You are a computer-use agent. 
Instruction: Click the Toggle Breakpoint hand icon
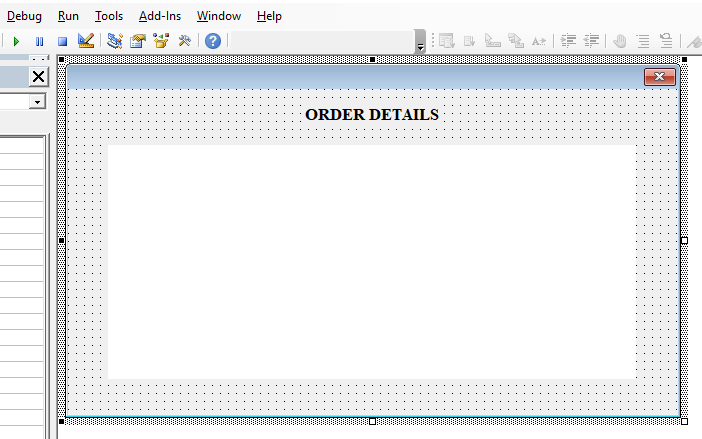[620, 41]
